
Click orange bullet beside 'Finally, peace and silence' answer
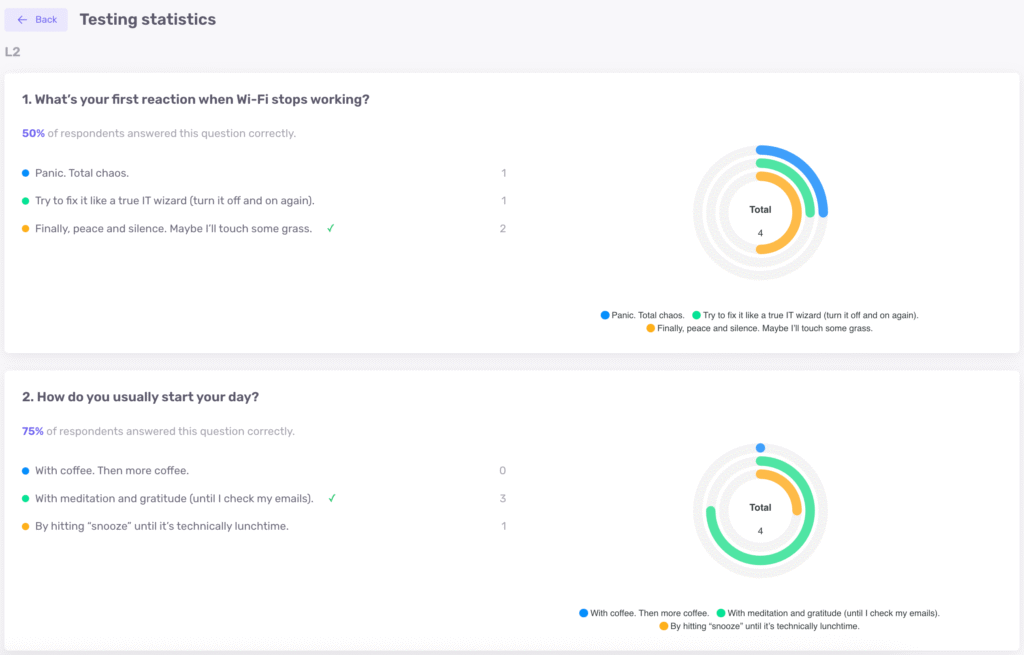click(x=26, y=229)
